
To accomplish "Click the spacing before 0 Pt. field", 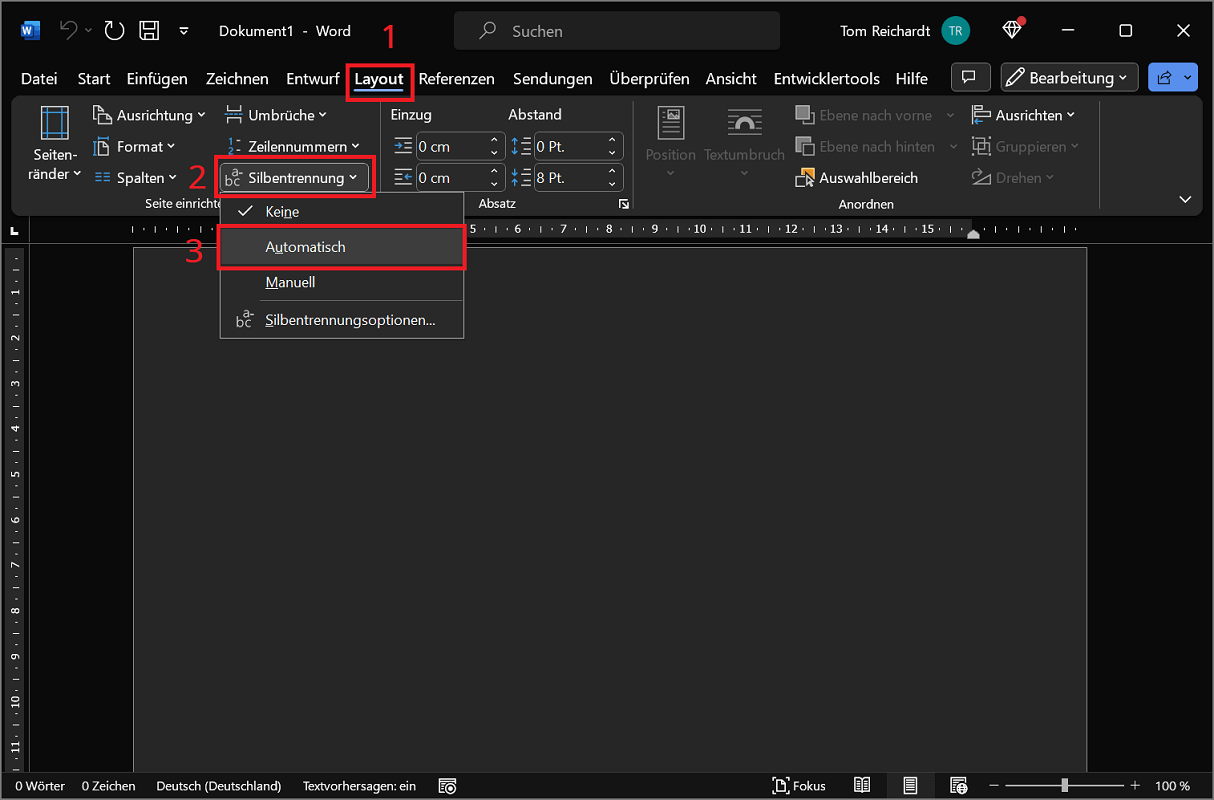I will click(569, 146).
